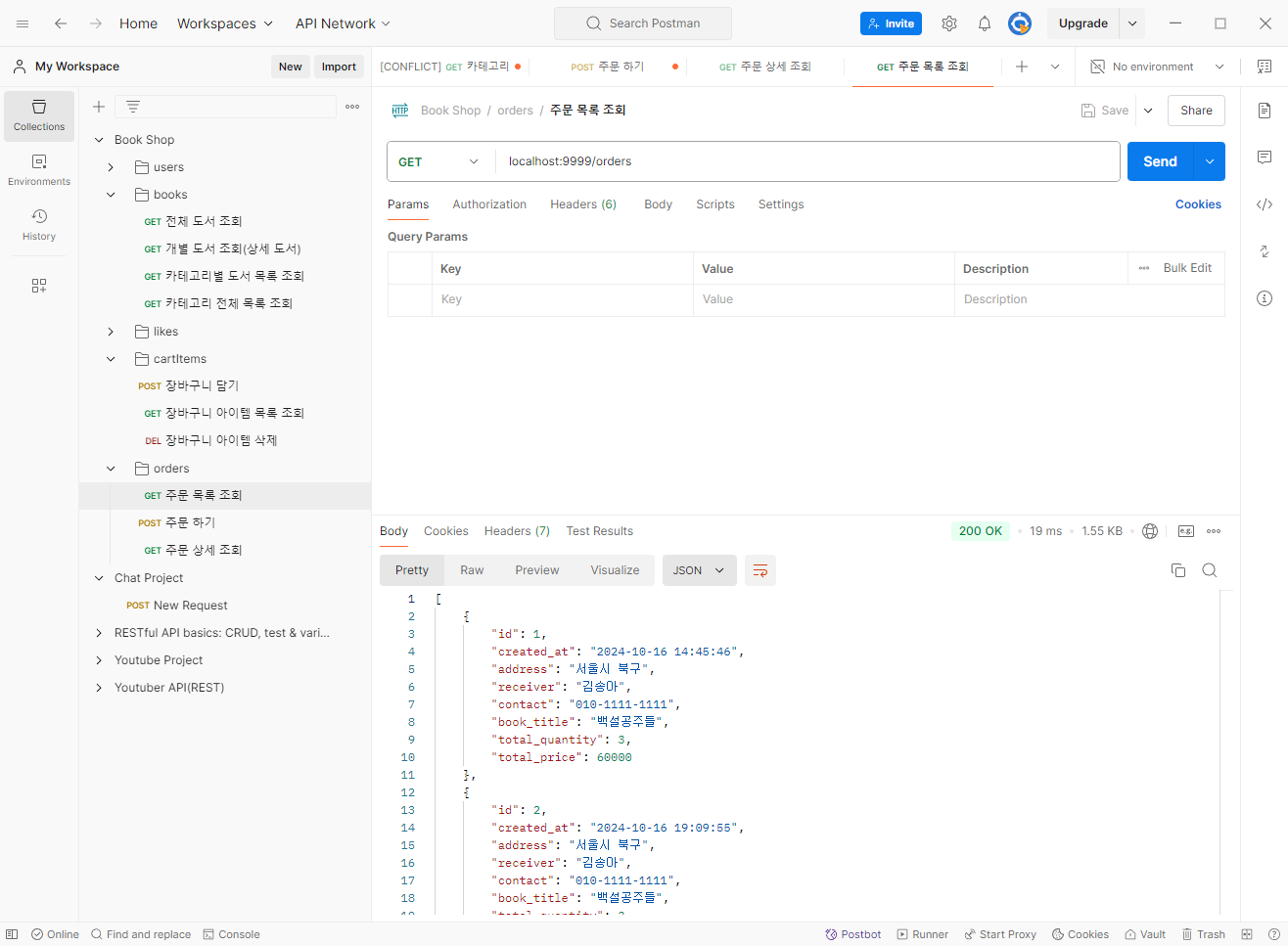Open notifications bell icon
Viewport: 1288px width, 946px height.
[985, 23]
